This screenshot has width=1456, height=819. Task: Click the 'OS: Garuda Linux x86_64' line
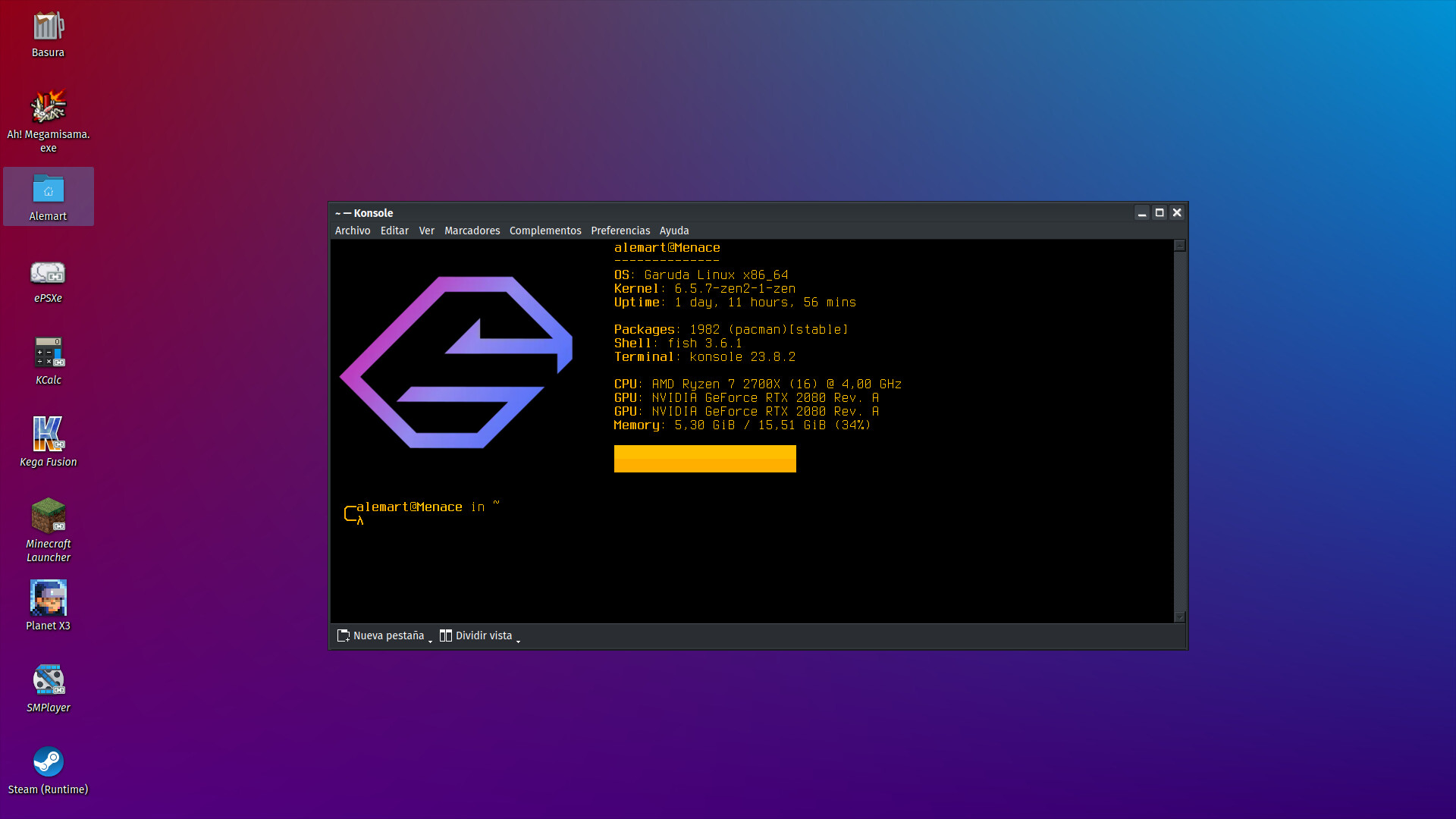[701, 275]
